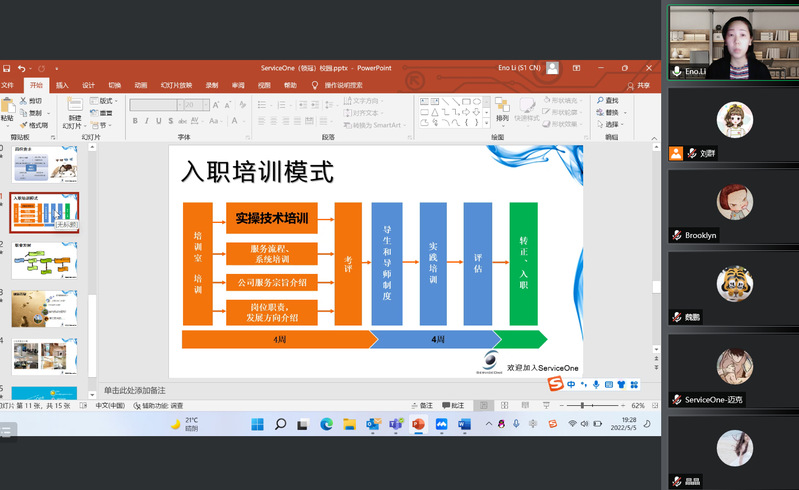Click the notes area '单击此处添加备注'
Image resolution: width=799 pixels, height=490 pixels.
pyautogui.click(x=135, y=390)
